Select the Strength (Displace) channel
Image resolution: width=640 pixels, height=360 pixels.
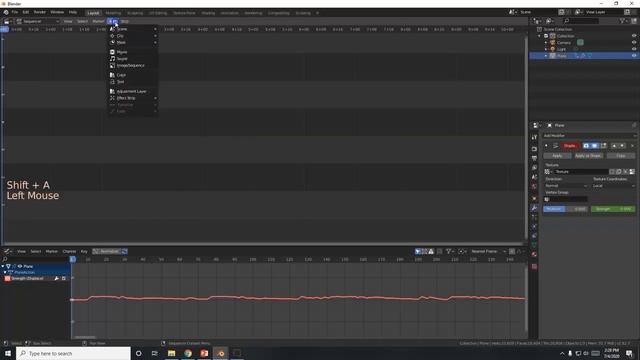point(27,278)
